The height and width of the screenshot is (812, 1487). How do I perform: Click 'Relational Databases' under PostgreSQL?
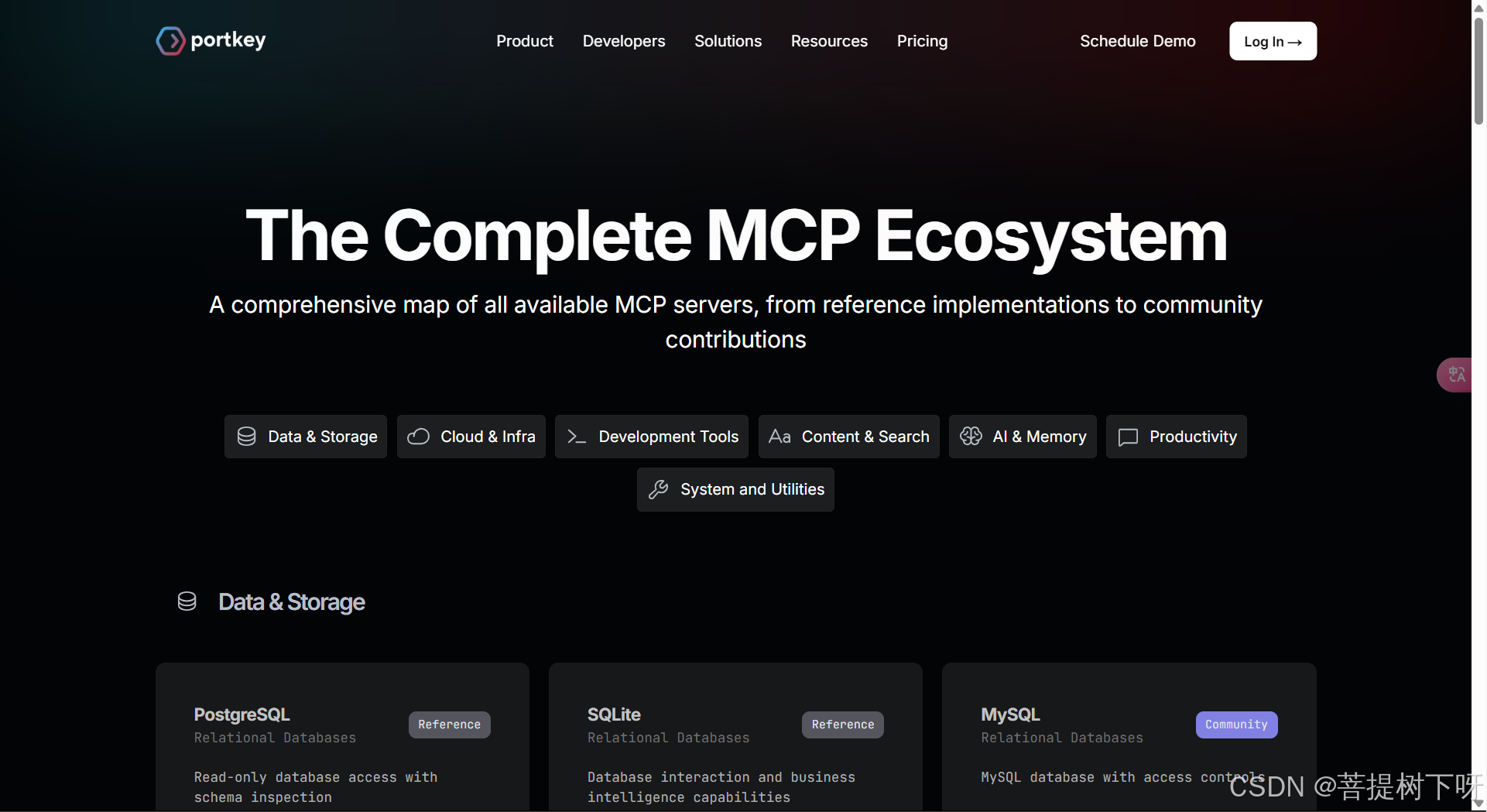[275, 738]
